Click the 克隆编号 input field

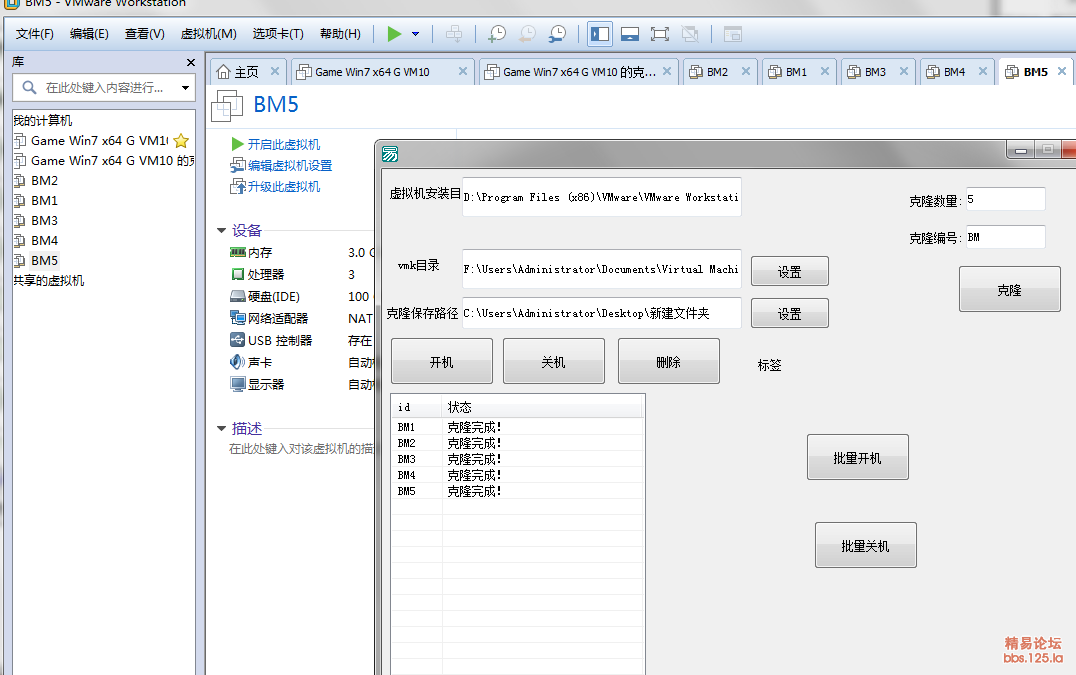pos(1005,237)
